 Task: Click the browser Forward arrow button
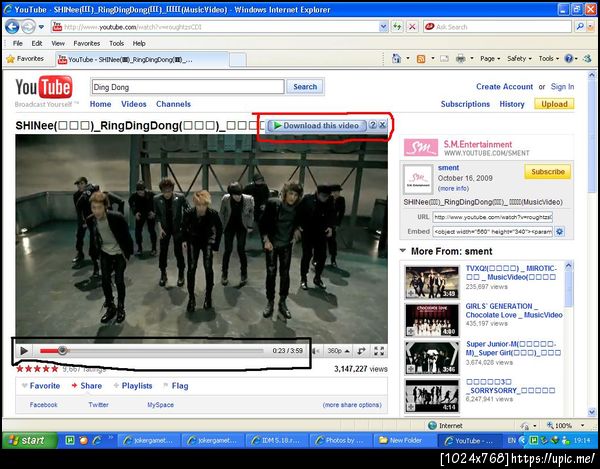(28, 27)
